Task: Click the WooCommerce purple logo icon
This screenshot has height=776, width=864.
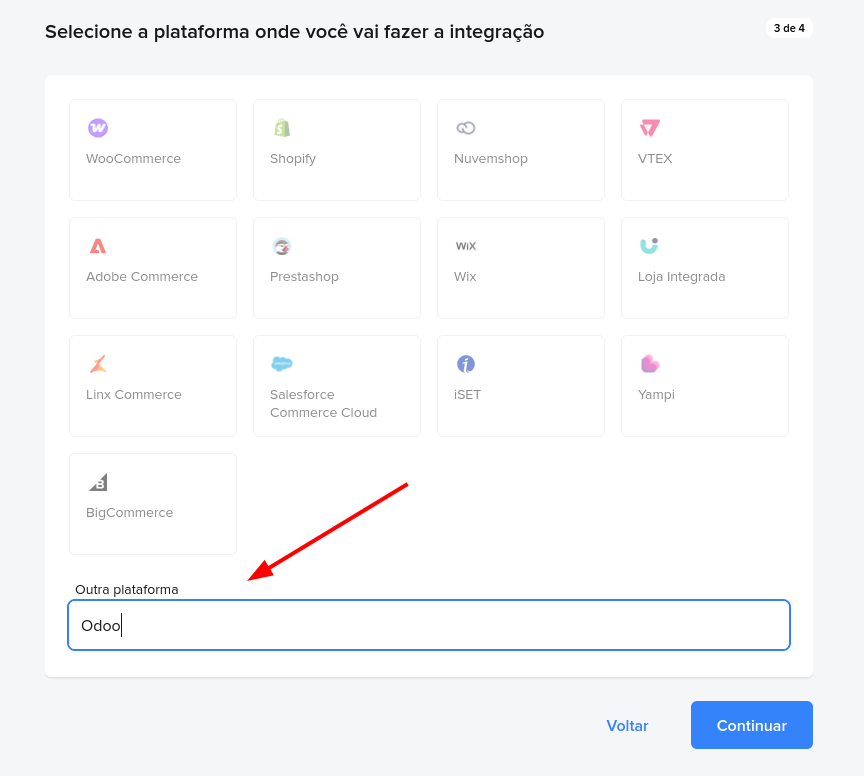Action: 98,128
